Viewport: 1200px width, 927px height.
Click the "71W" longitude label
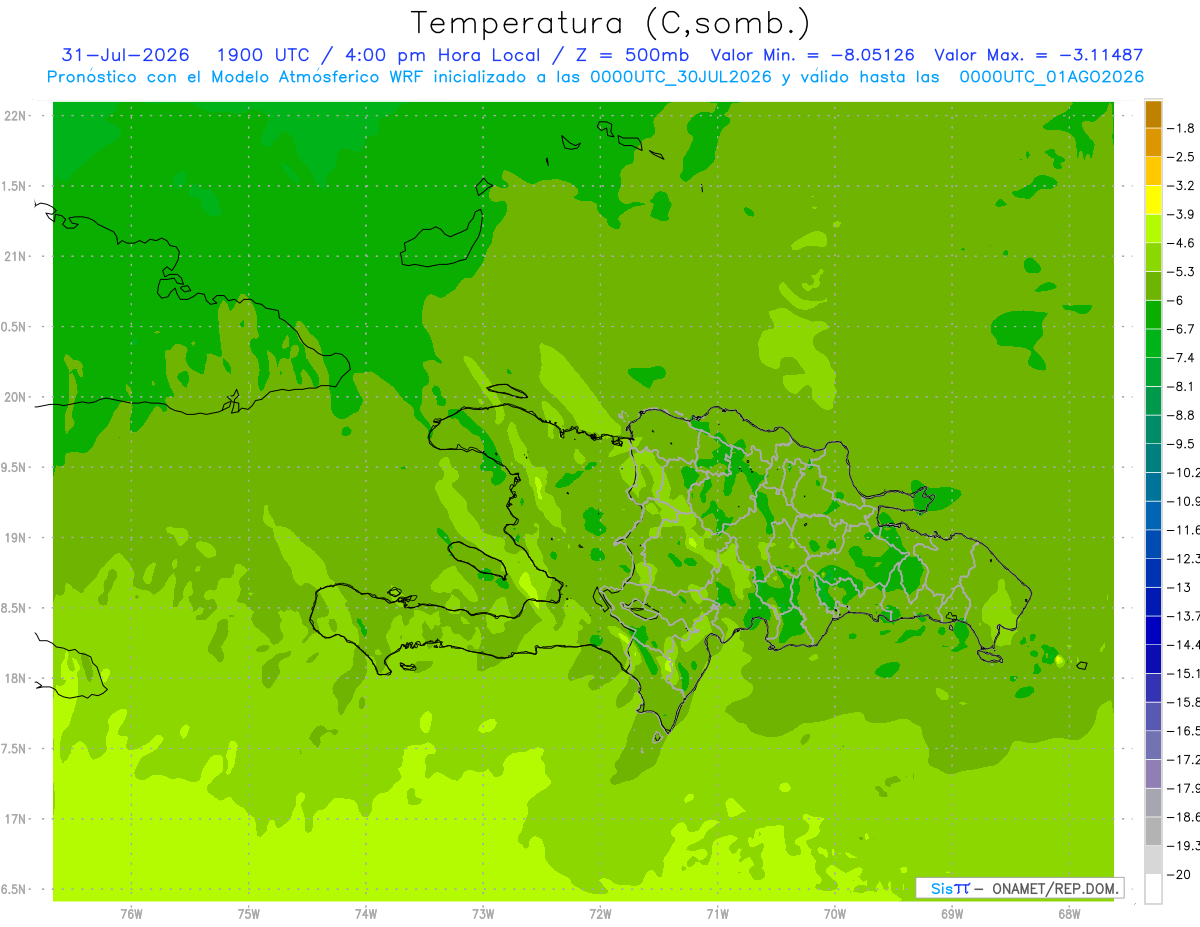click(x=717, y=913)
